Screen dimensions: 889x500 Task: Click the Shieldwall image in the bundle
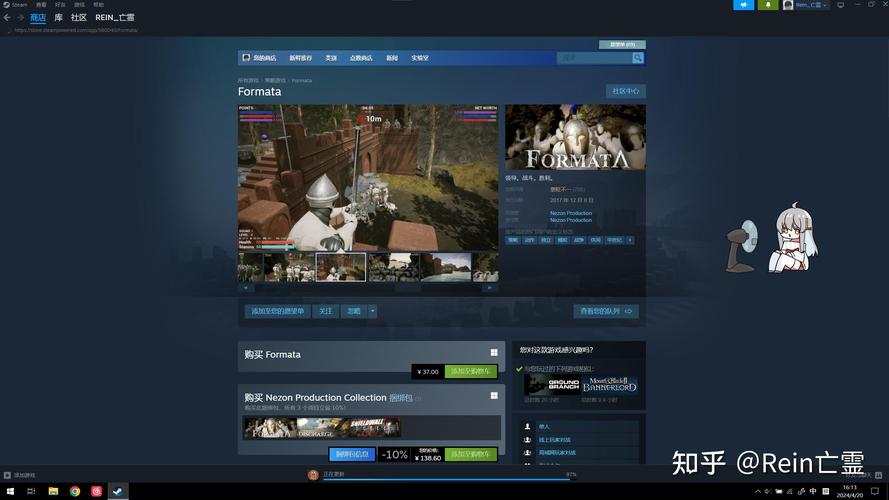coord(375,428)
